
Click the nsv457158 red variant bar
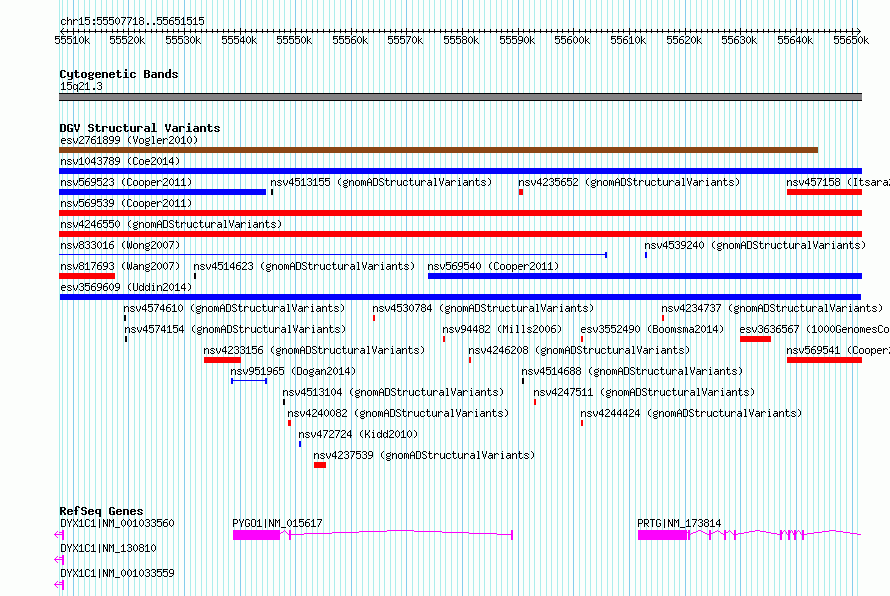[824, 192]
